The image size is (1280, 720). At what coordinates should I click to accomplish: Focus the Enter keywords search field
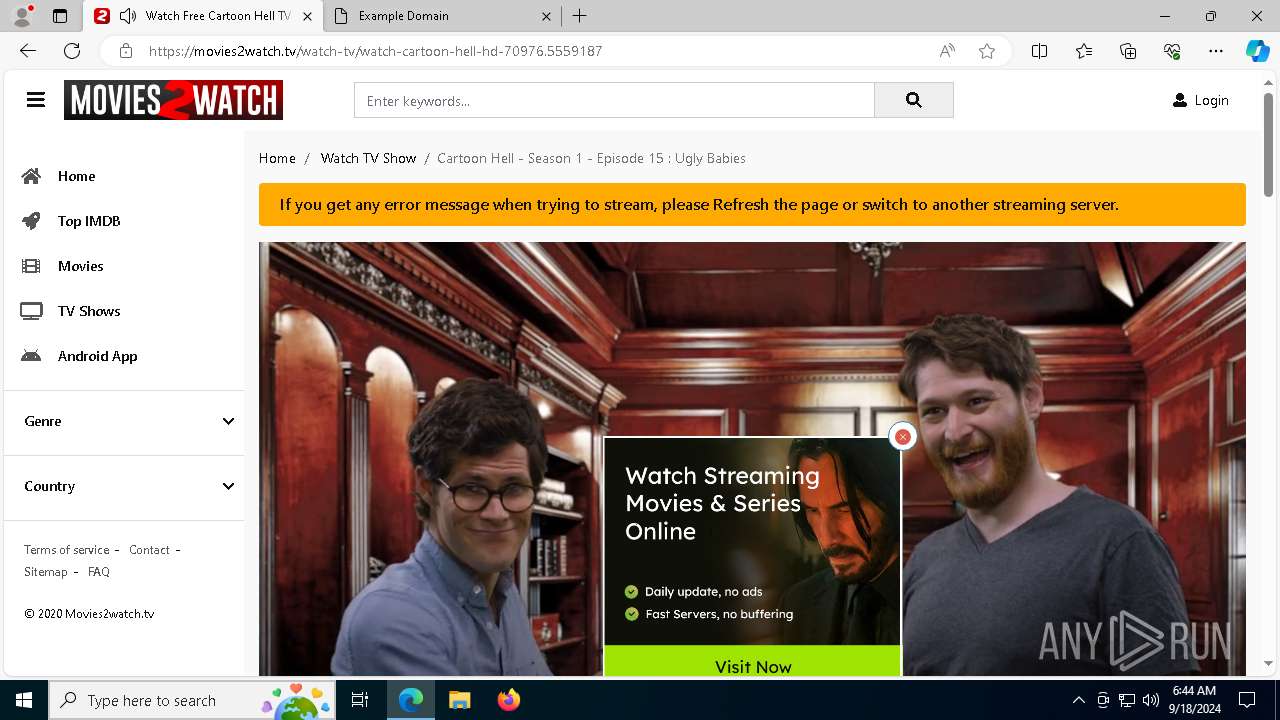tap(614, 100)
